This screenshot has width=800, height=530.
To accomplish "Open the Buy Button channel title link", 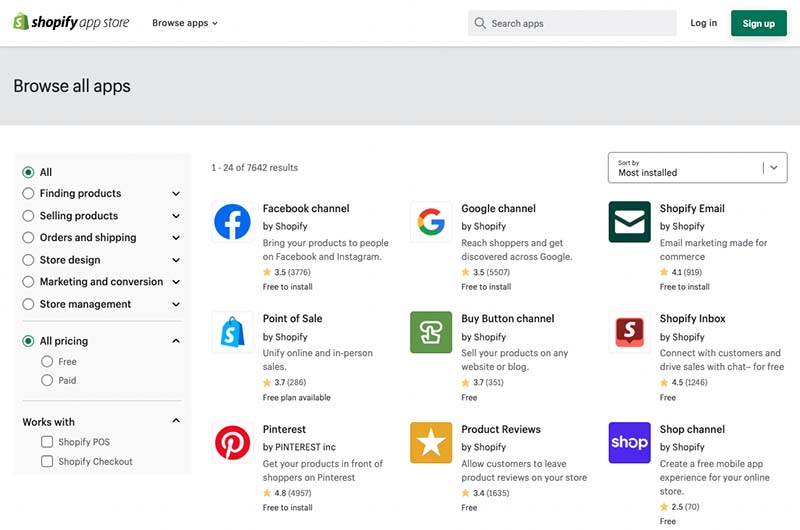I will (x=508, y=319).
